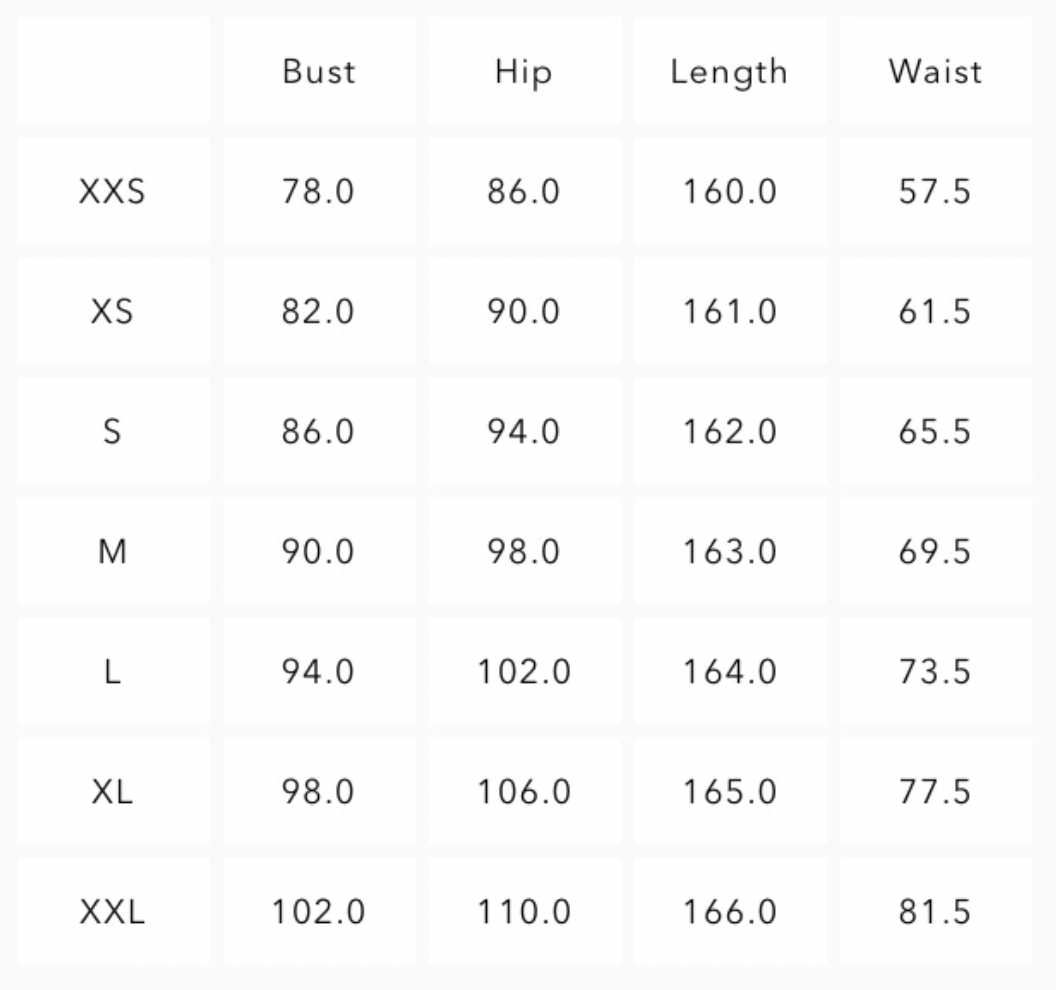Select the L size row label
Image resolution: width=1056 pixels, height=990 pixels.
[112, 672]
